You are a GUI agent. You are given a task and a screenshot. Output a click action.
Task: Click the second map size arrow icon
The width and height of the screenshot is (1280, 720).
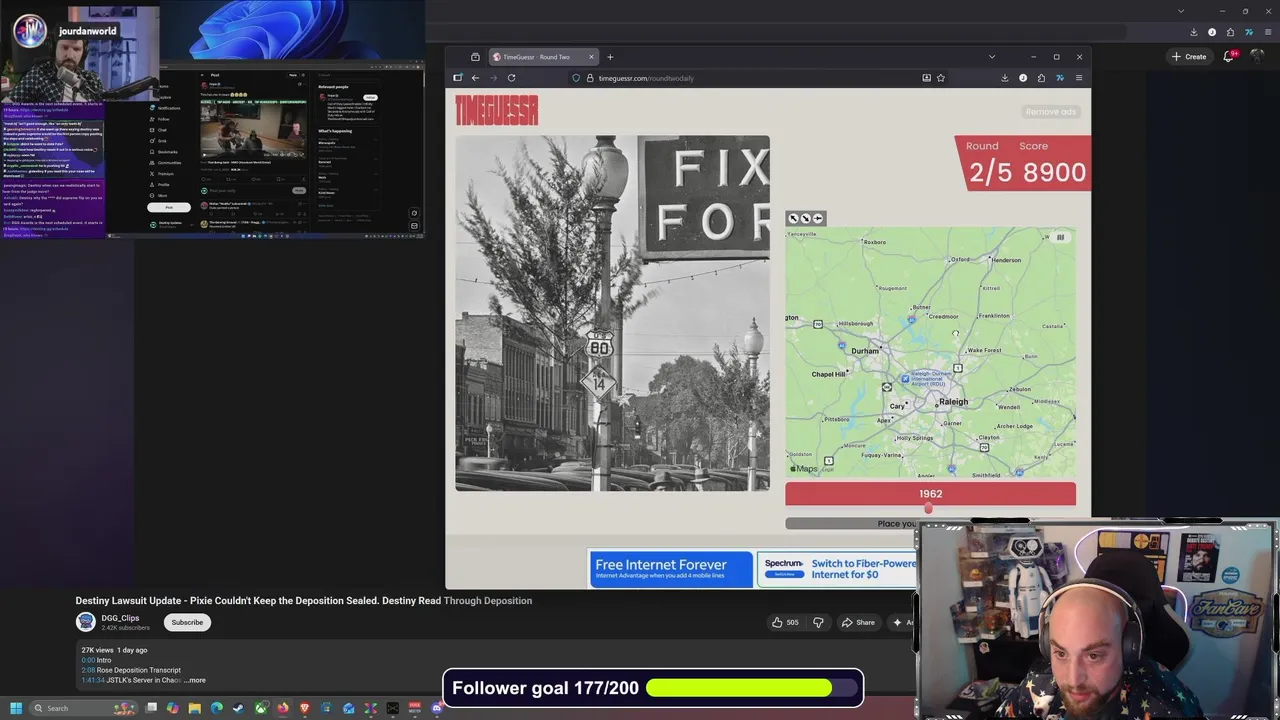coord(806,218)
